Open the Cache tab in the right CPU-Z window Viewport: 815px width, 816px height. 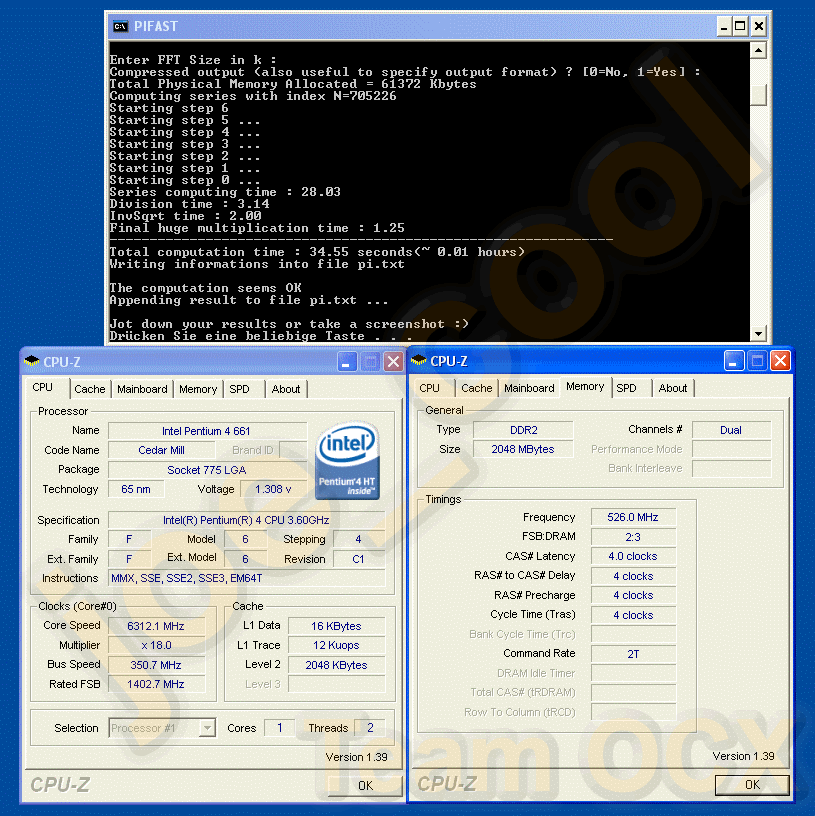(x=477, y=388)
